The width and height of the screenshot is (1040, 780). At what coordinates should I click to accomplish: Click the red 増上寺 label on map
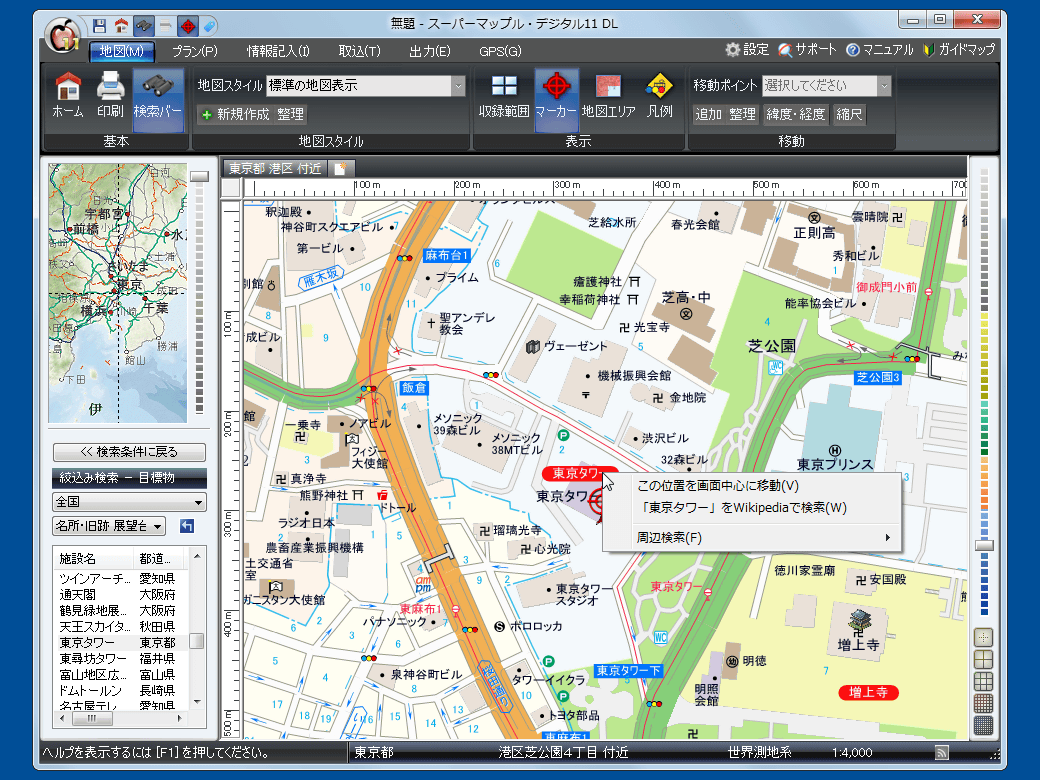[x=868, y=692]
